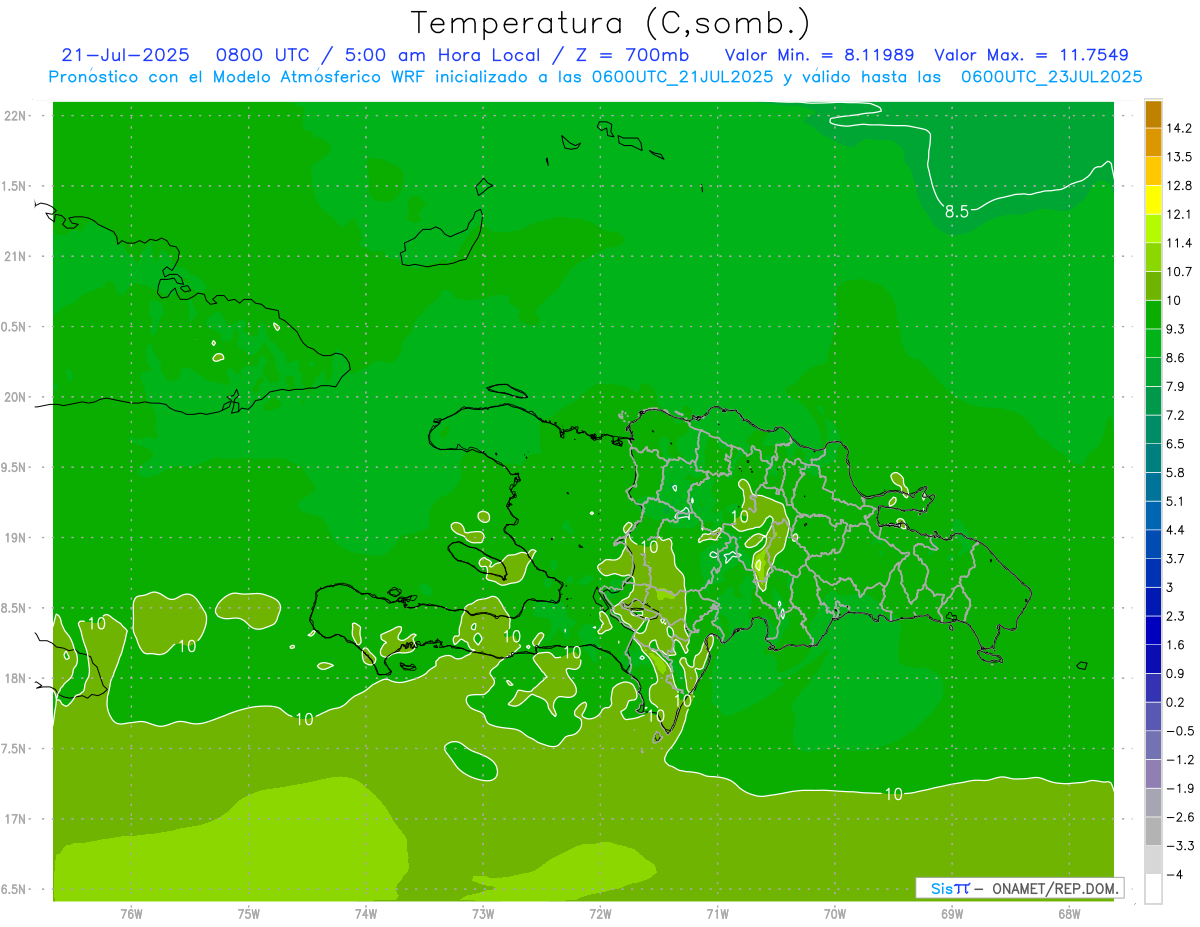Select the '69W' longitude tick label
Viewport: 1200px width, 927px height.
point(951,913)
